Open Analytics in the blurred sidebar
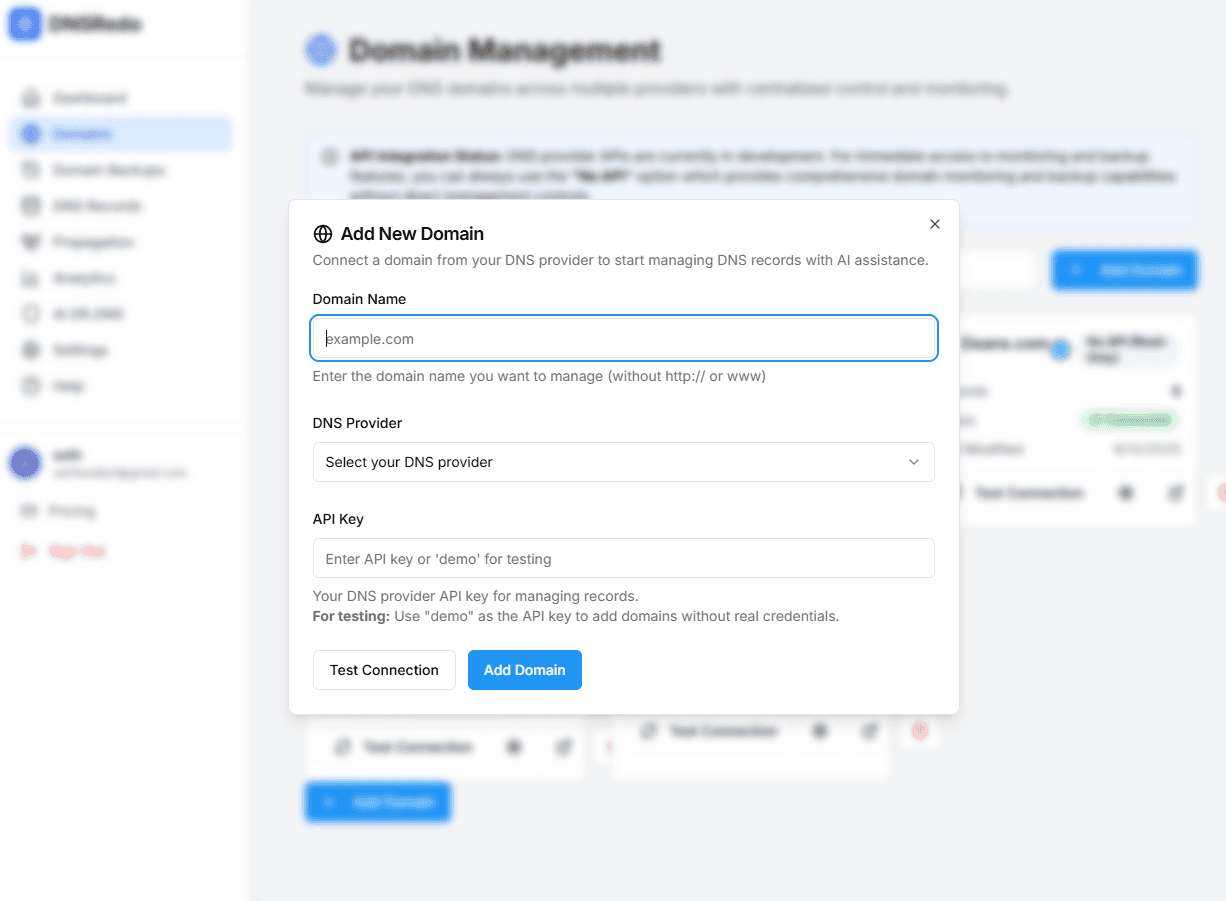 [120, 278]
